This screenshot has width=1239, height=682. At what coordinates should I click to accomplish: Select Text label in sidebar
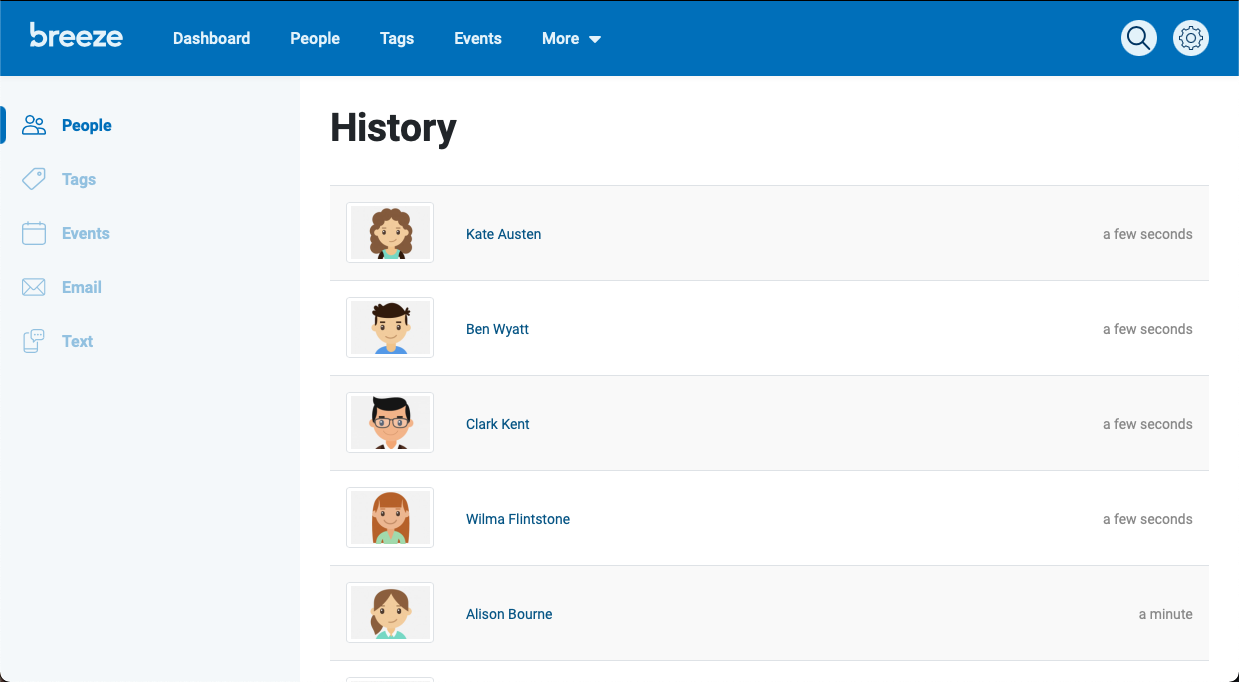(77, 341)
